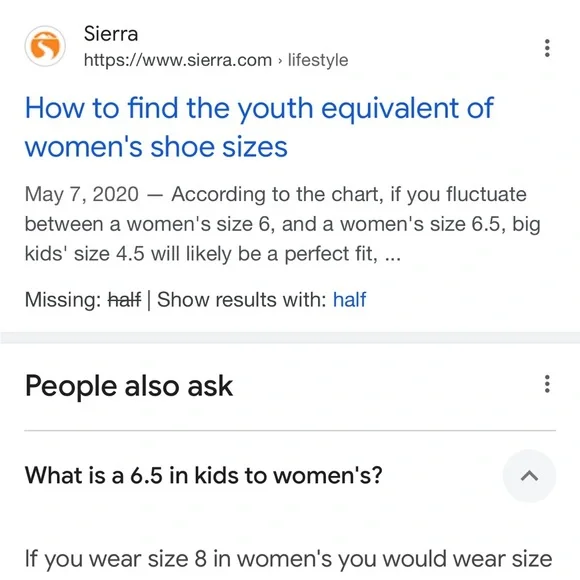Click the May 7, 2020 date
Screen dimensions: 580x580
(82, 194)
